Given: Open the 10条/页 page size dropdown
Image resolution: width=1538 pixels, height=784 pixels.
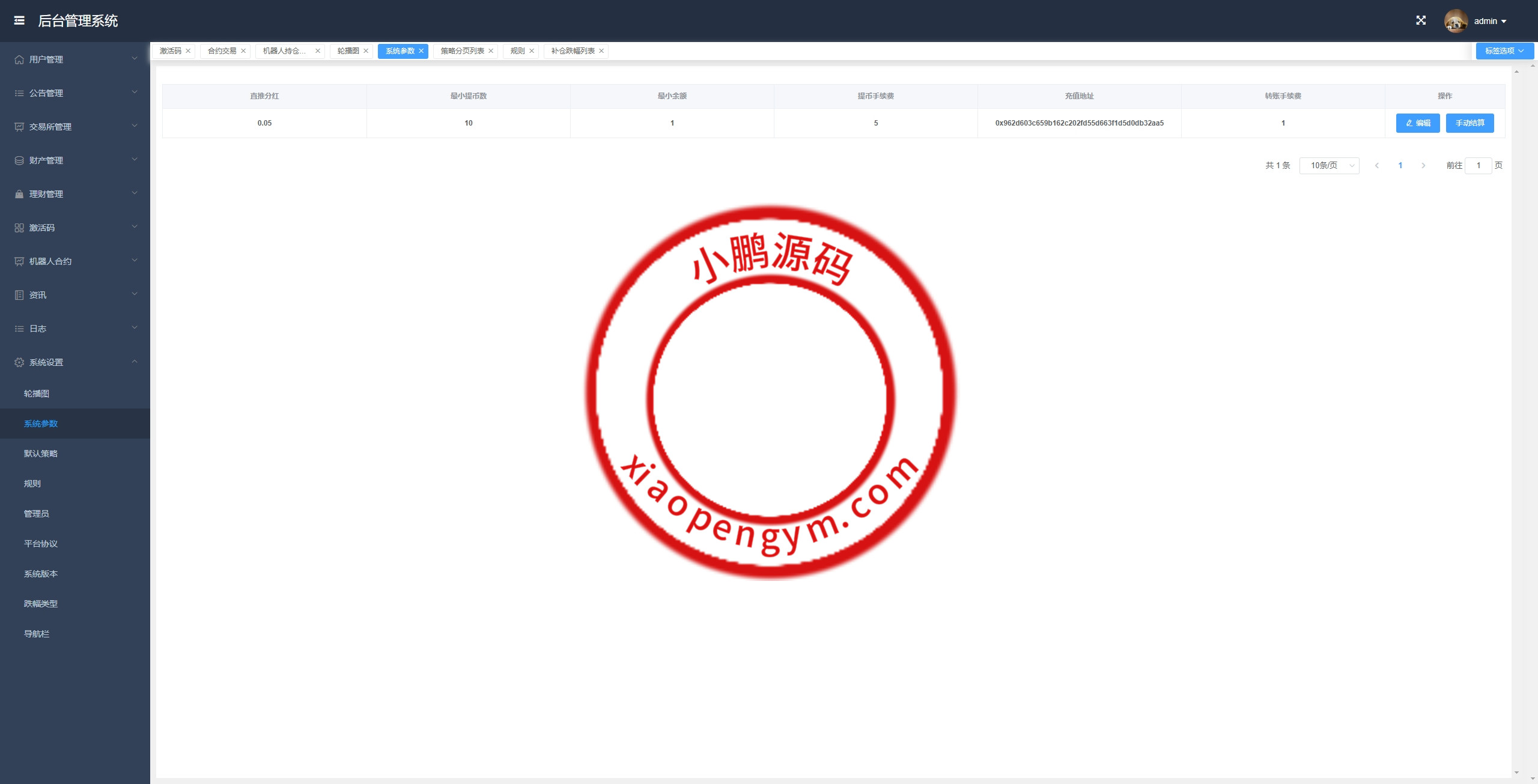Looking at the screenshot, I should click(1328, 165).
